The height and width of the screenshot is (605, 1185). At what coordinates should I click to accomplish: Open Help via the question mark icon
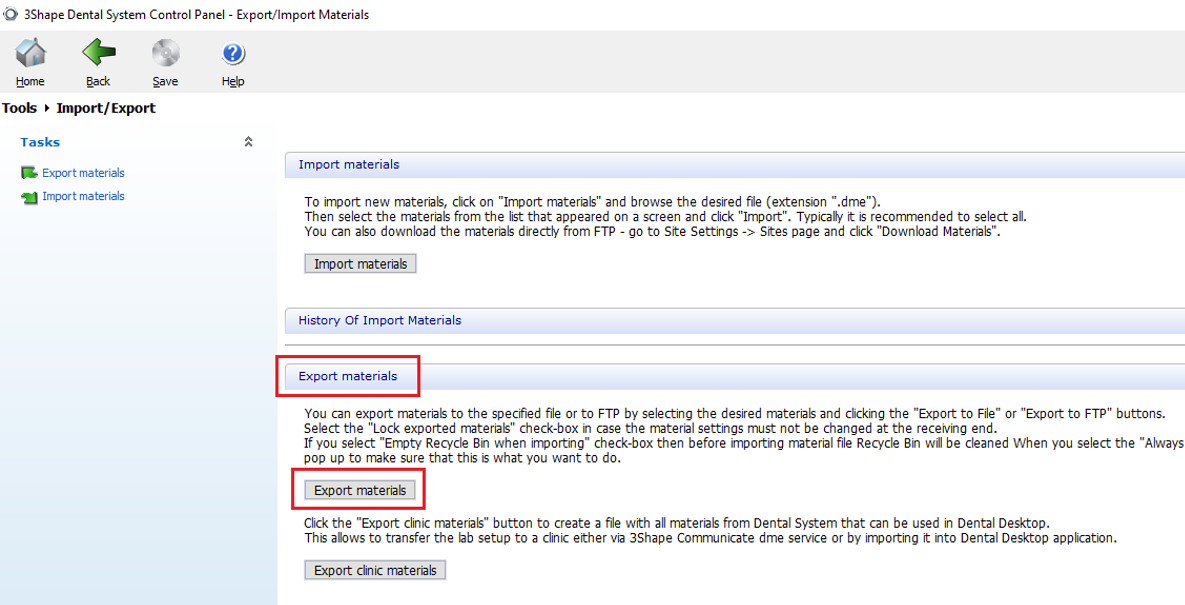[x=233, y=53]
